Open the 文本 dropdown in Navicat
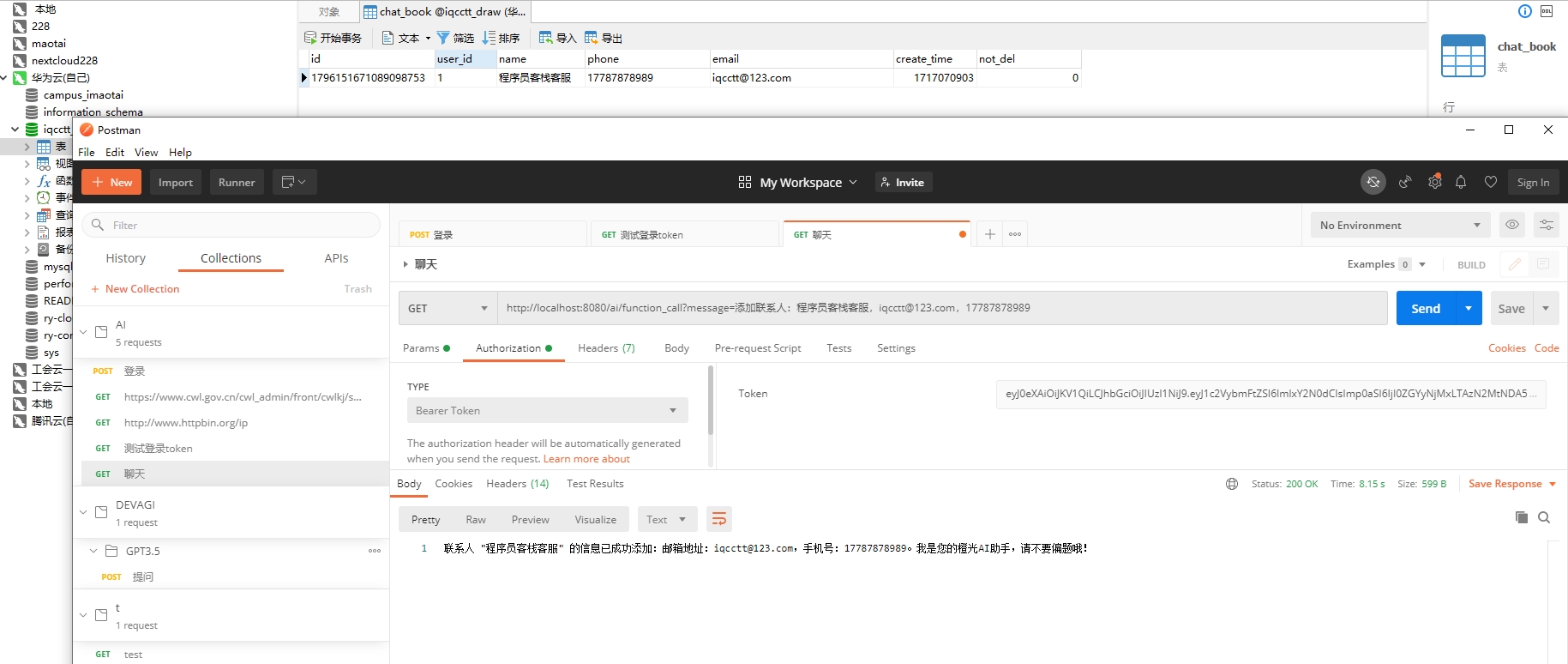Image resolution: width=1568 pixels, height=664 pixels. [406, 38]
